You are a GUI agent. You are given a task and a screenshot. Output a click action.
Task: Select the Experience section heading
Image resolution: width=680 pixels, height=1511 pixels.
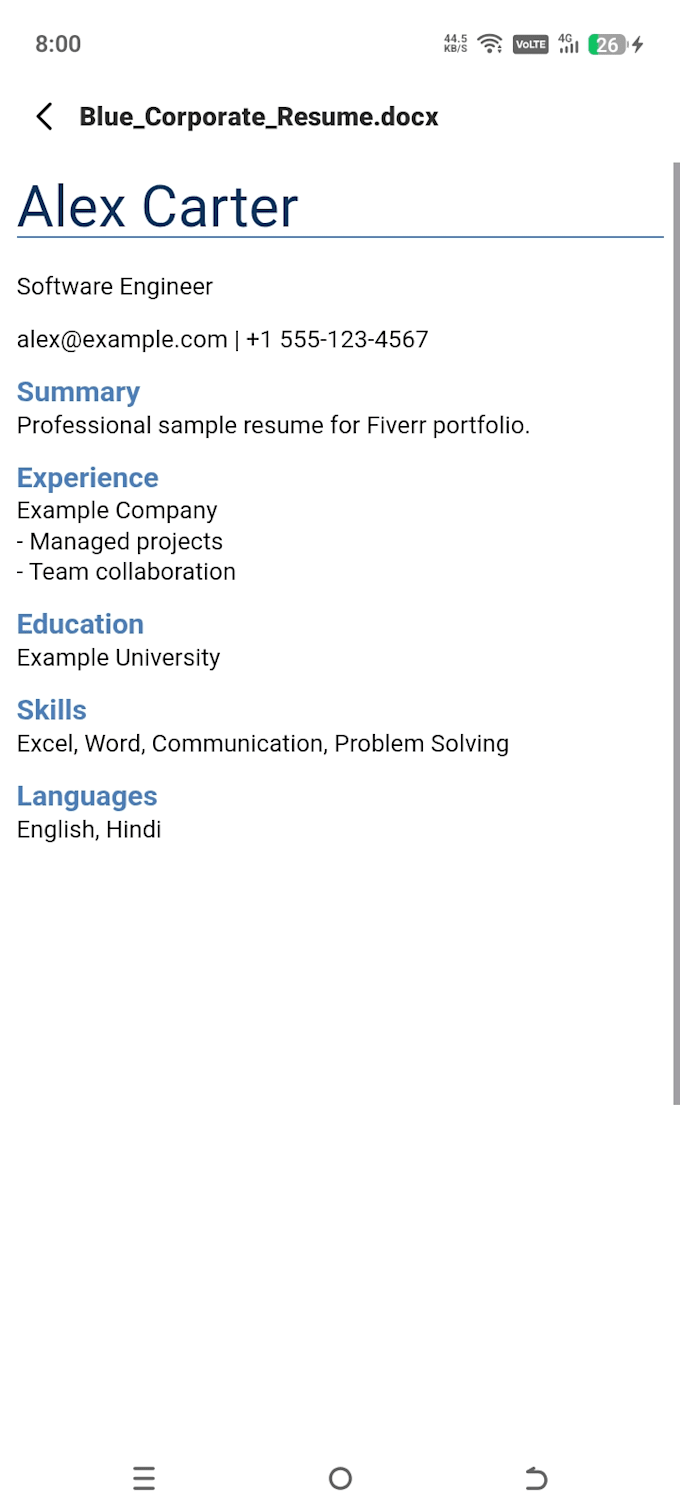tap(88, 478)
